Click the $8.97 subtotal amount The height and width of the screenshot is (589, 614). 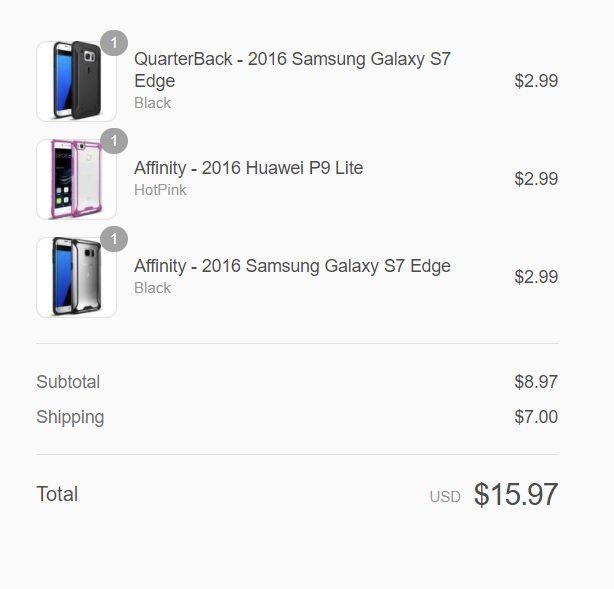536,382
